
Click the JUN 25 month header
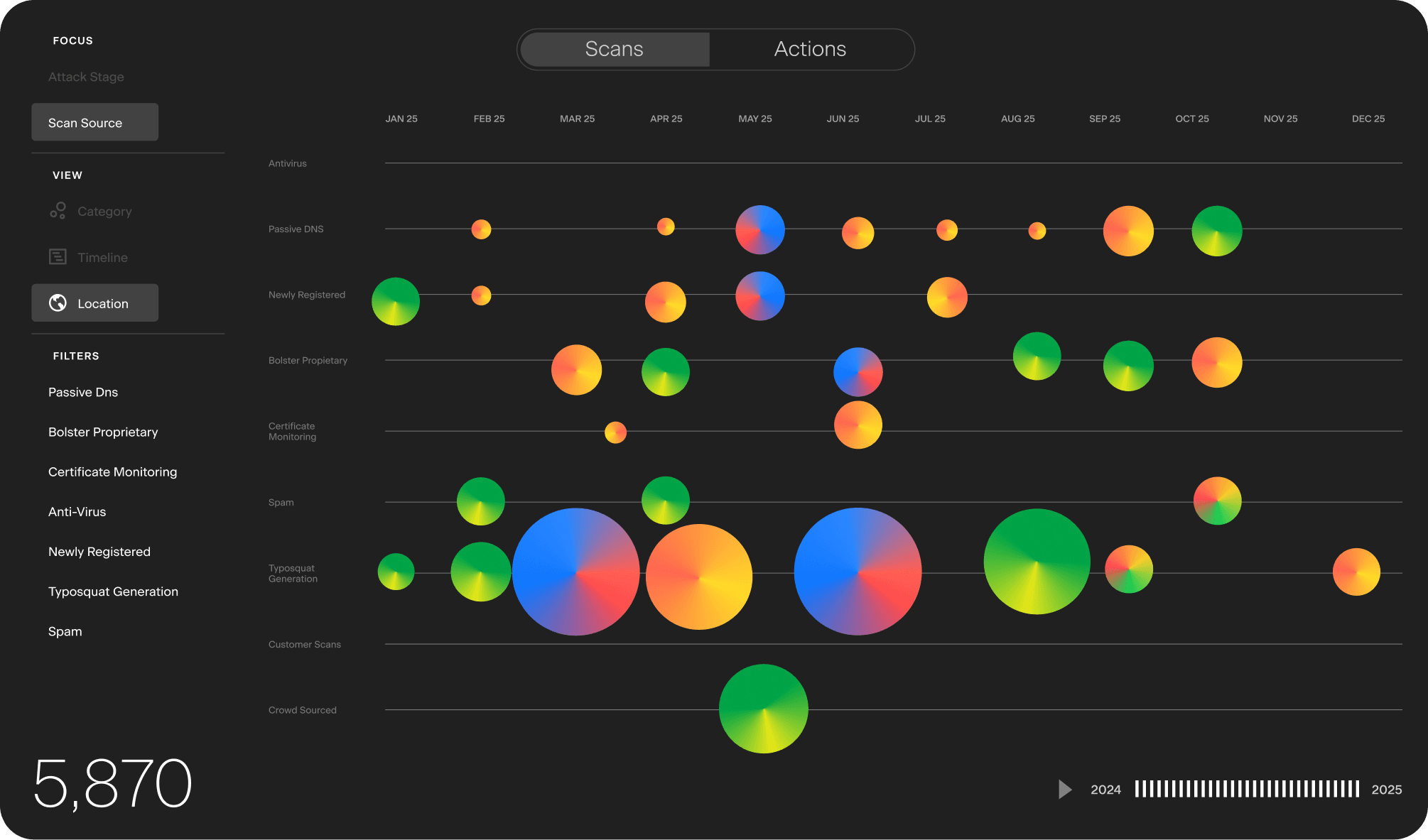pyautogui.click(x=843, y=119)
